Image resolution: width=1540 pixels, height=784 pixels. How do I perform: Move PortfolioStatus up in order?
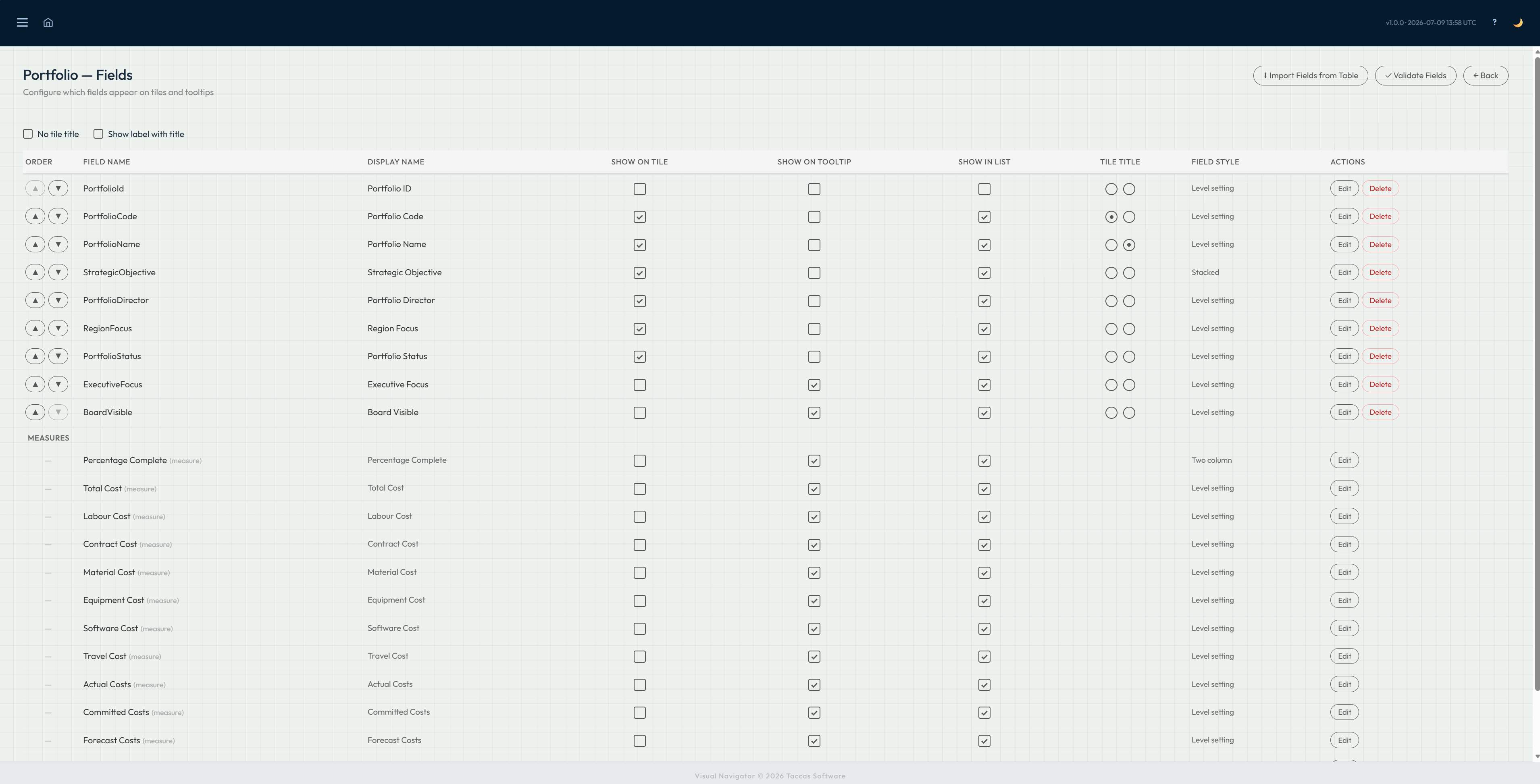pos(35,357)
